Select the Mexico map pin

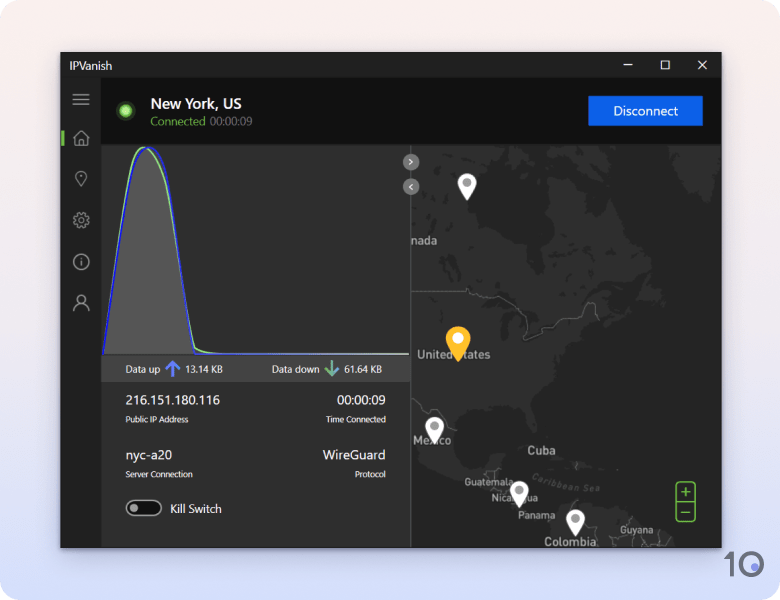click(435, 430)
